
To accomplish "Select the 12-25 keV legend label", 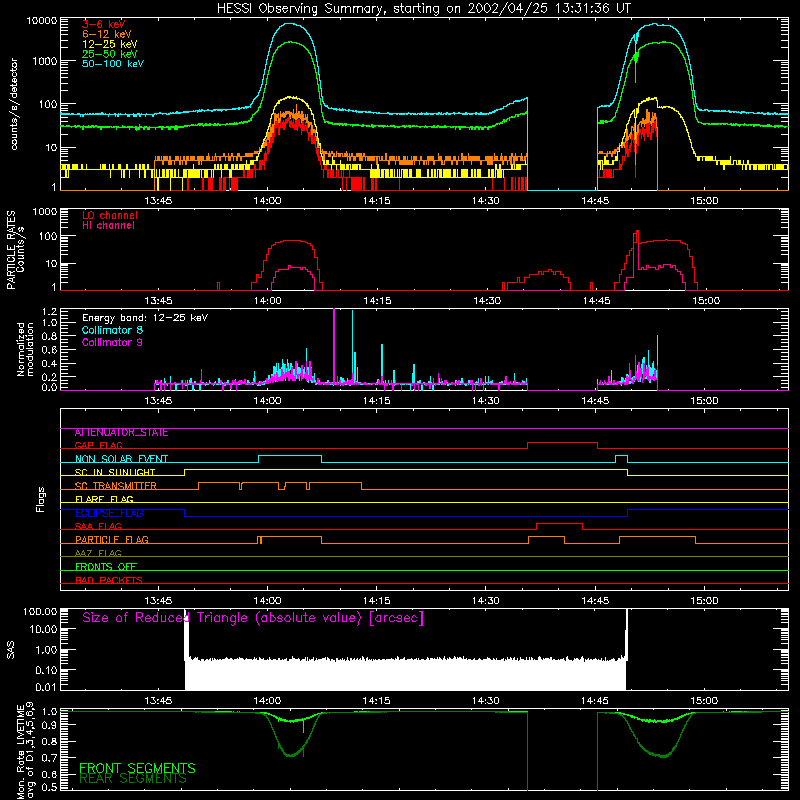I will coord(109,44).
